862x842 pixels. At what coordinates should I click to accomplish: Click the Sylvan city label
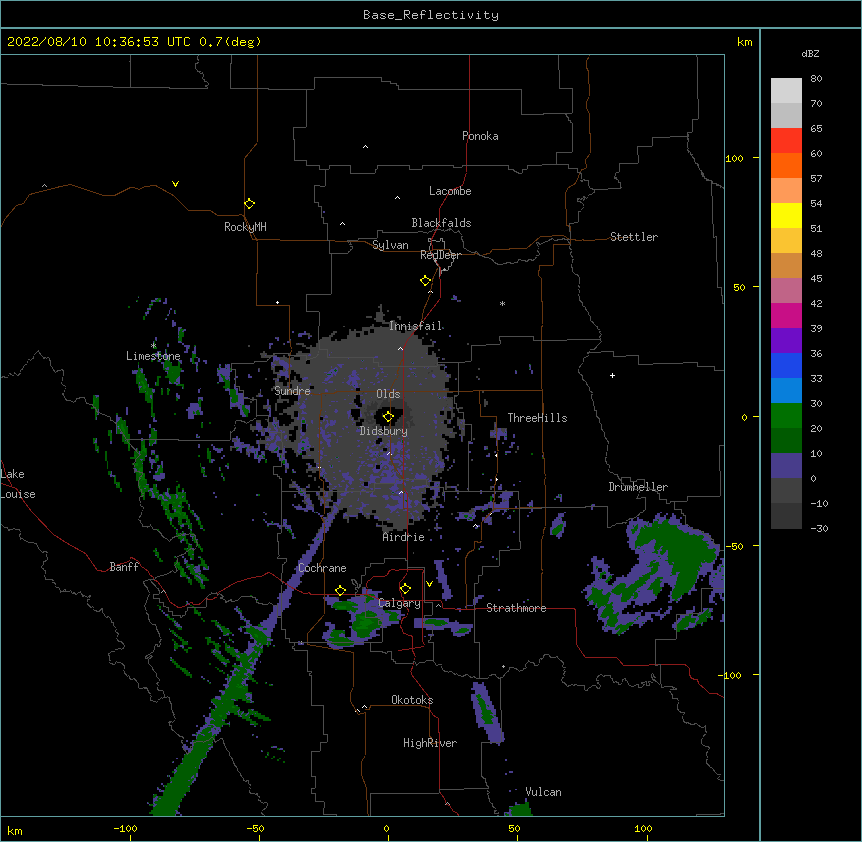coord(390,245)
